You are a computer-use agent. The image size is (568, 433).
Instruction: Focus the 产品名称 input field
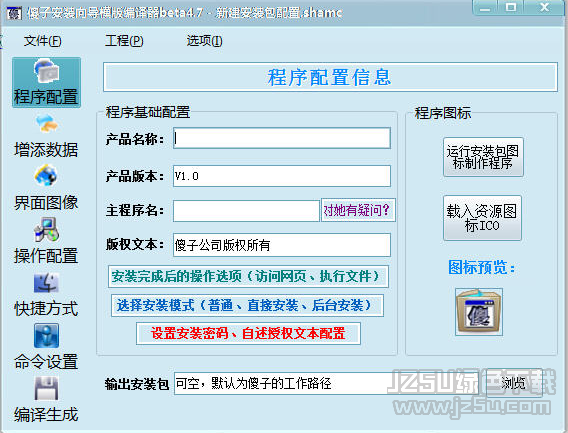pyautogui.click(x=282, y=138)
